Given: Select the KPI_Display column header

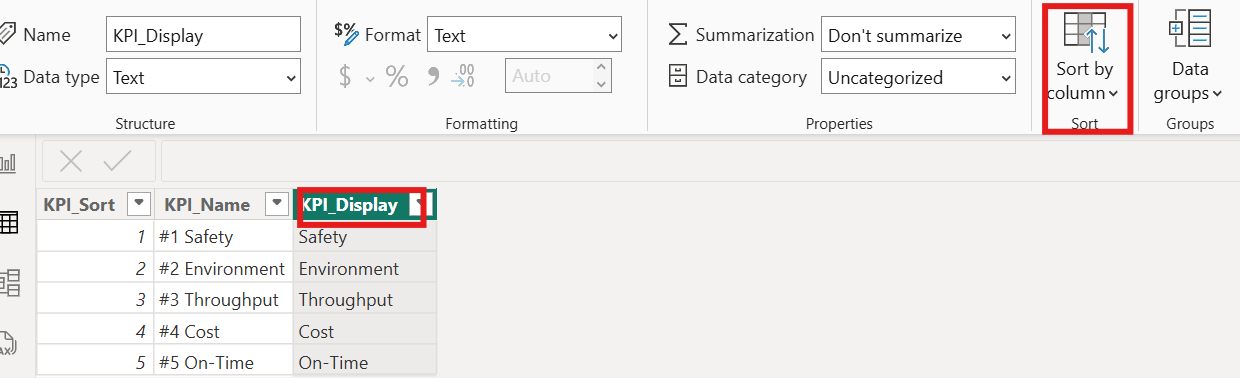Looking at the screenshot, I should (350, 205).
